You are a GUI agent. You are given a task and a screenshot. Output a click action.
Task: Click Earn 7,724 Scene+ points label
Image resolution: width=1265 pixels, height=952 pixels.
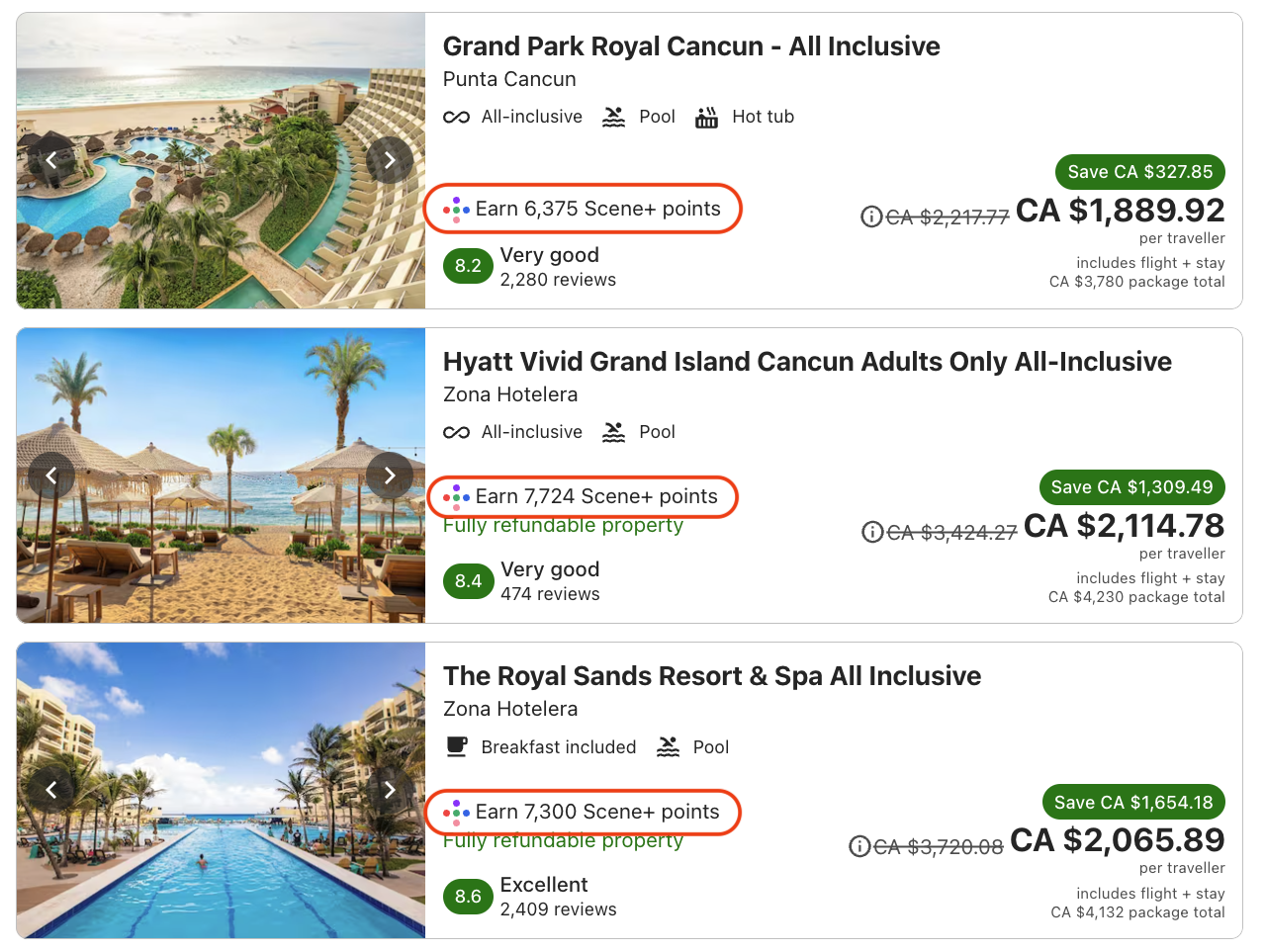pos(595,496)
